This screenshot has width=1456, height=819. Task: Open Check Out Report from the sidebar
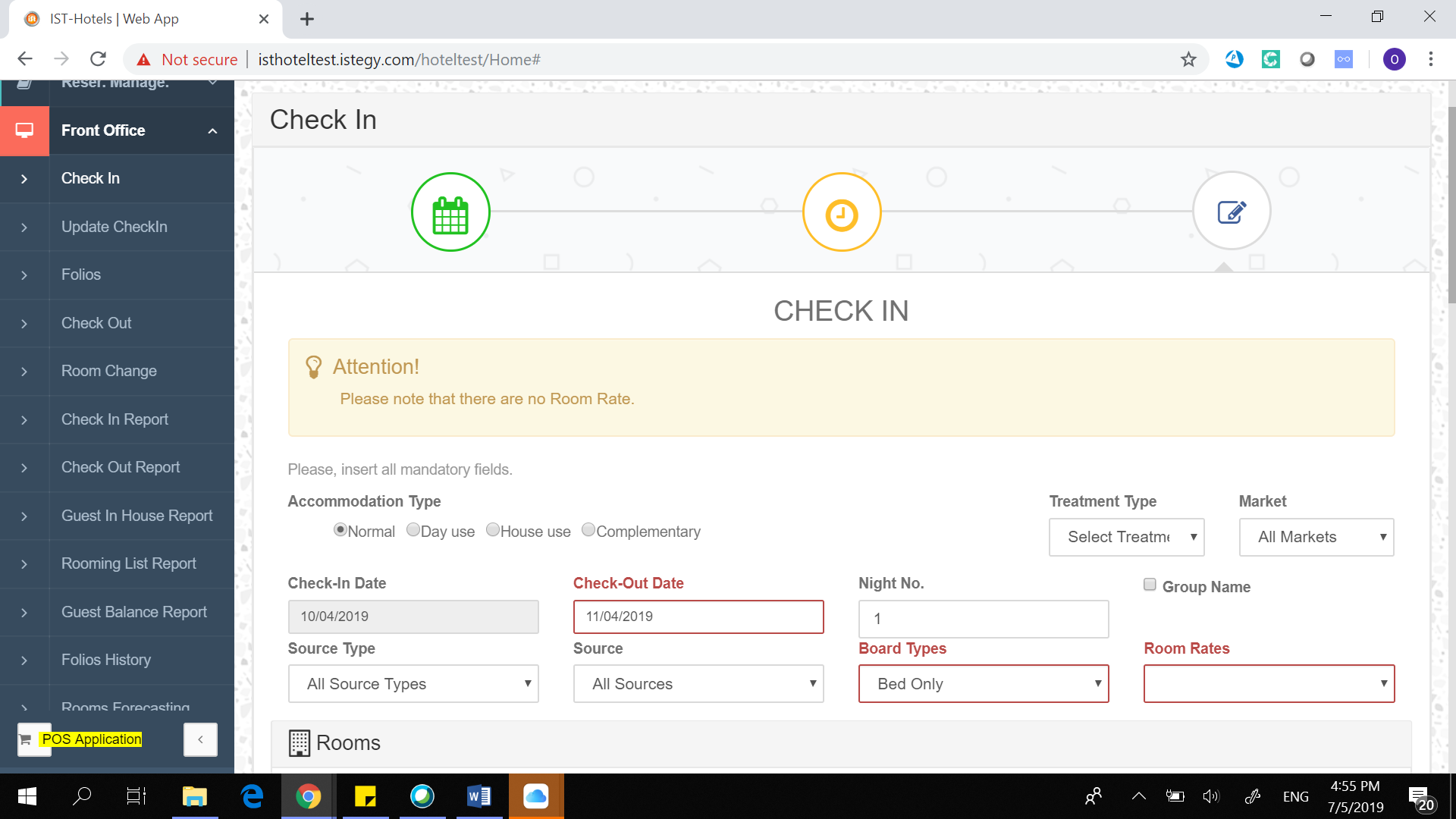point(121,467)
